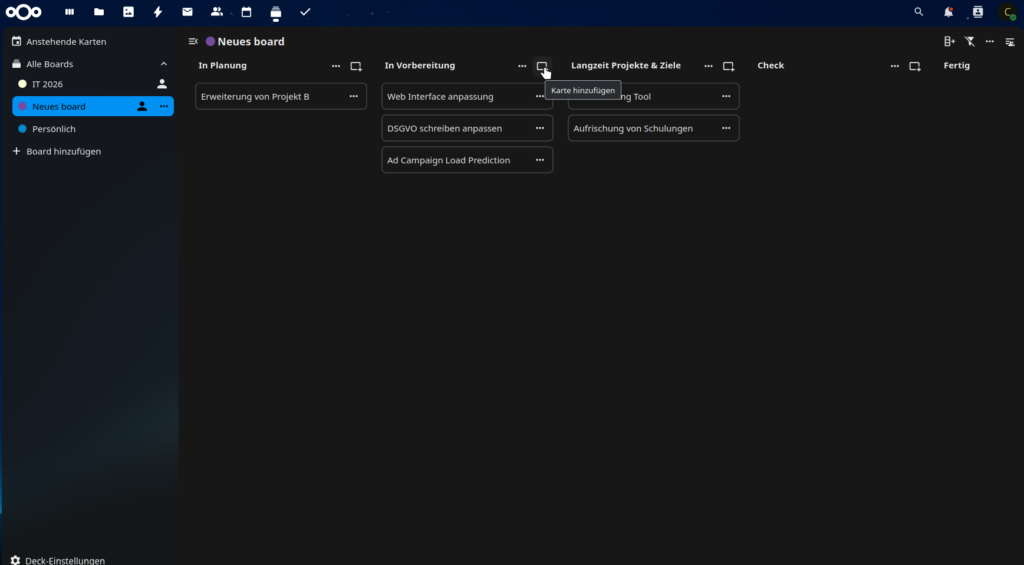Image resolution: width=1024 pixels, height=565 pixels.
Task: Collapse the Alle Boards section
Action: click(x=164, y=64)
